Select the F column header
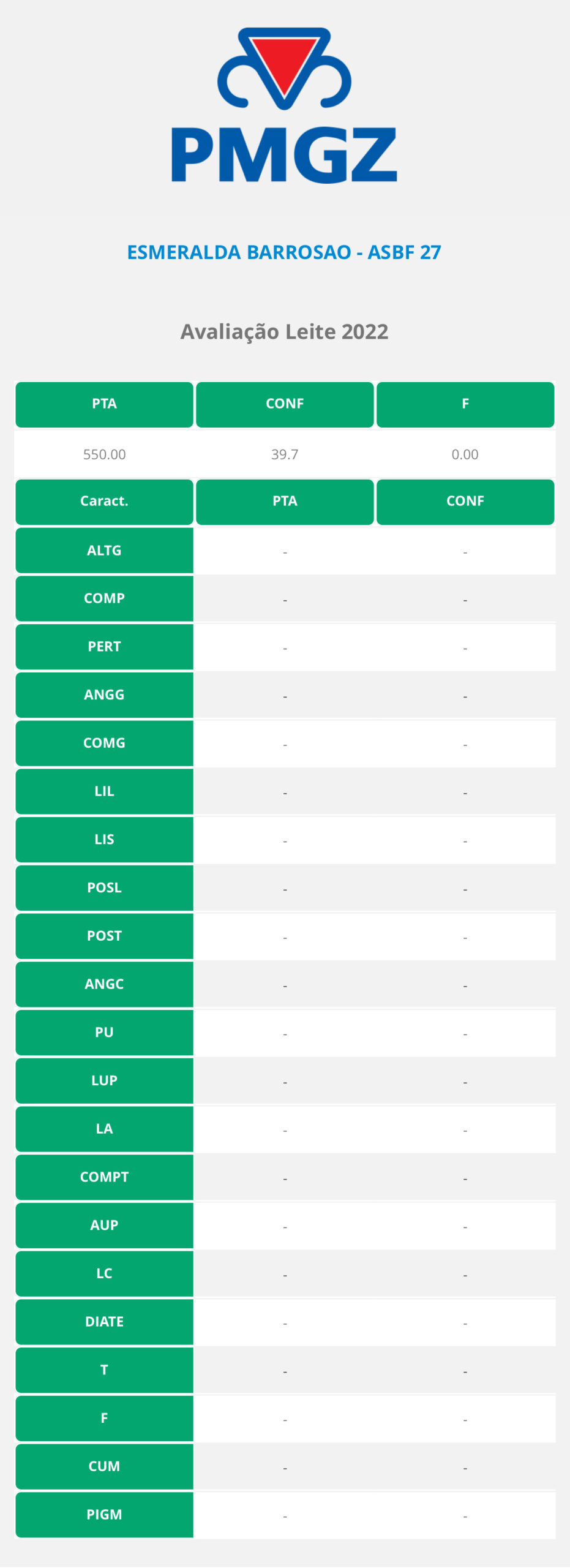Viewport: 570px width, 1568px height. pos(465,404)
